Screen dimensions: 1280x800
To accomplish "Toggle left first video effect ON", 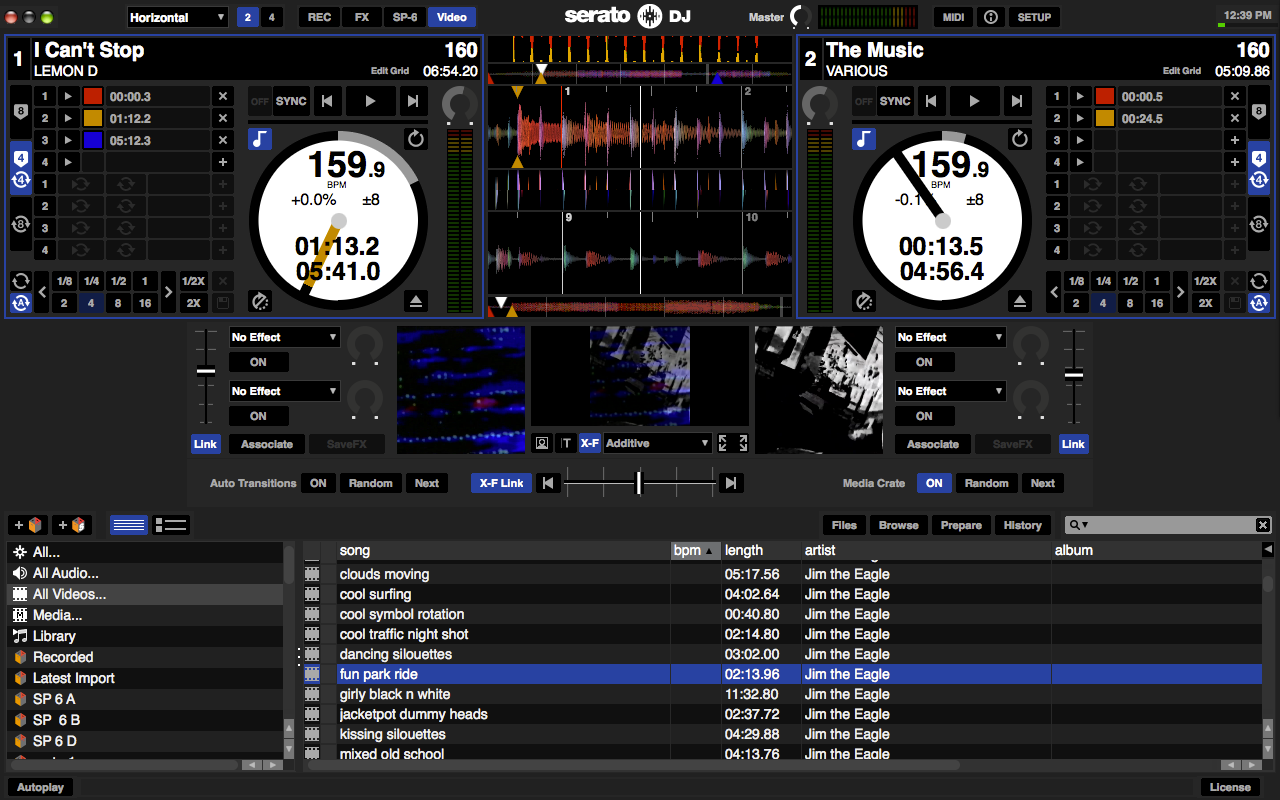I will 259,362.
